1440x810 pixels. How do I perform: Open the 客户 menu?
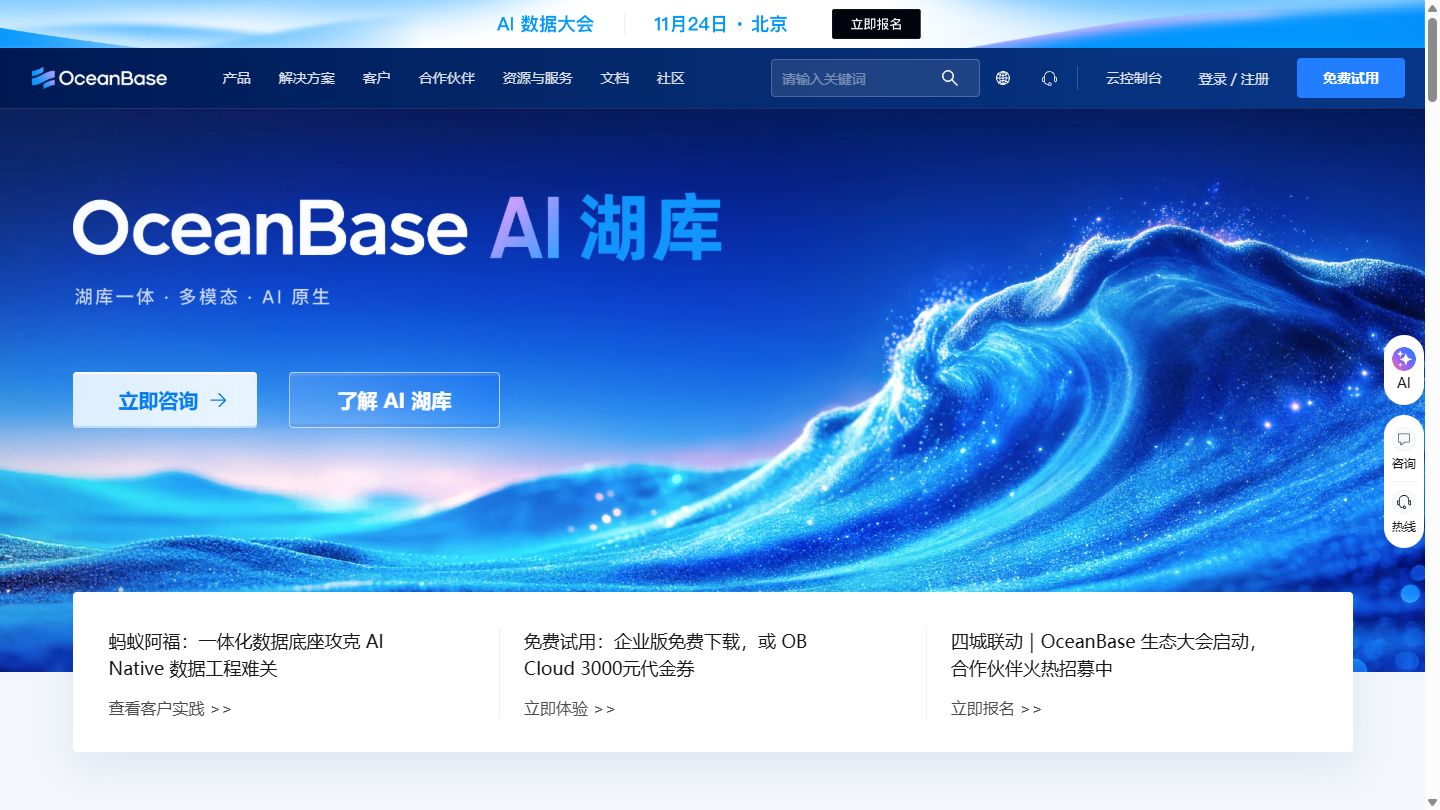(x=377, y=78)
